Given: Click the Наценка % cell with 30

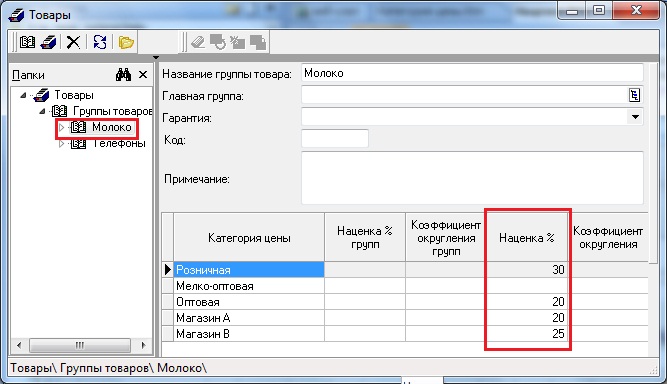Looking at the screenshot, I should click(x=527, y=270).
